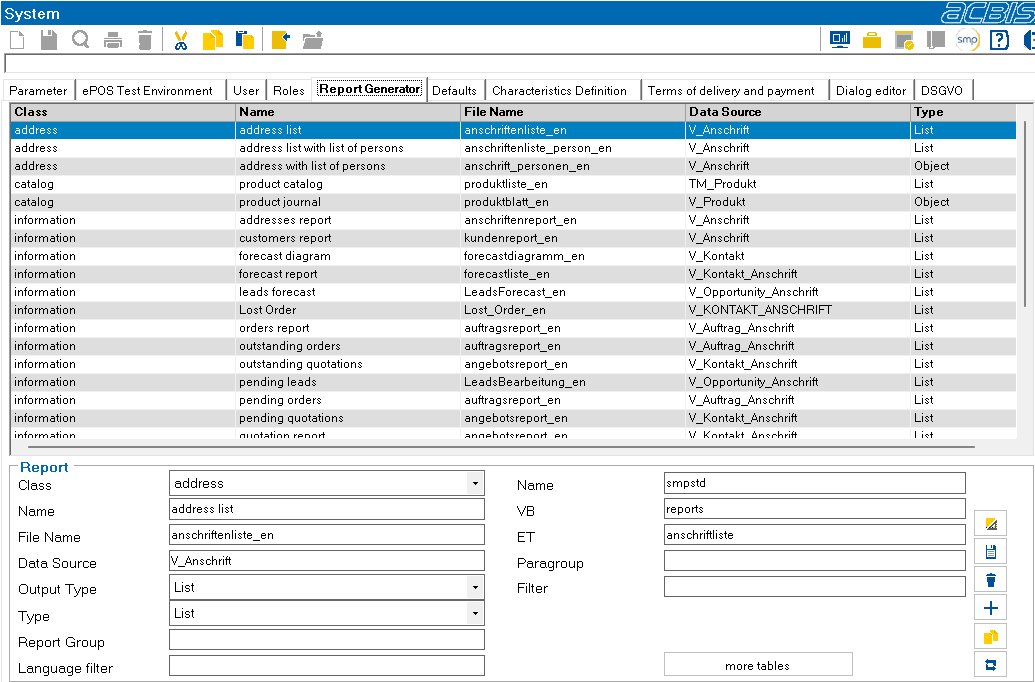Click the magnifier Search toolbar icon
The width and height of the screenshot is (1035, 682).
click(x=81, y=40)
